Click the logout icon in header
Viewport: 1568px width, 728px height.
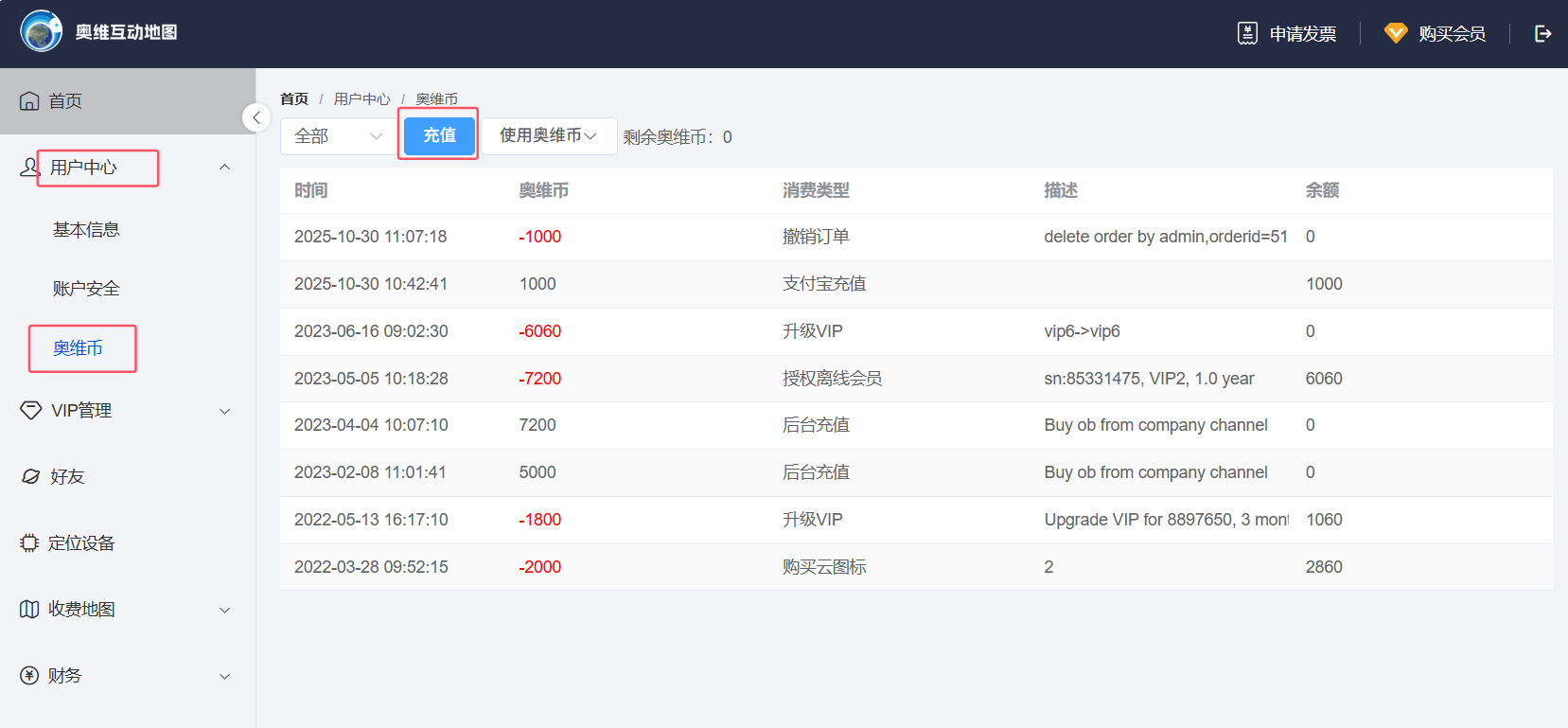tap(1542, 34)
